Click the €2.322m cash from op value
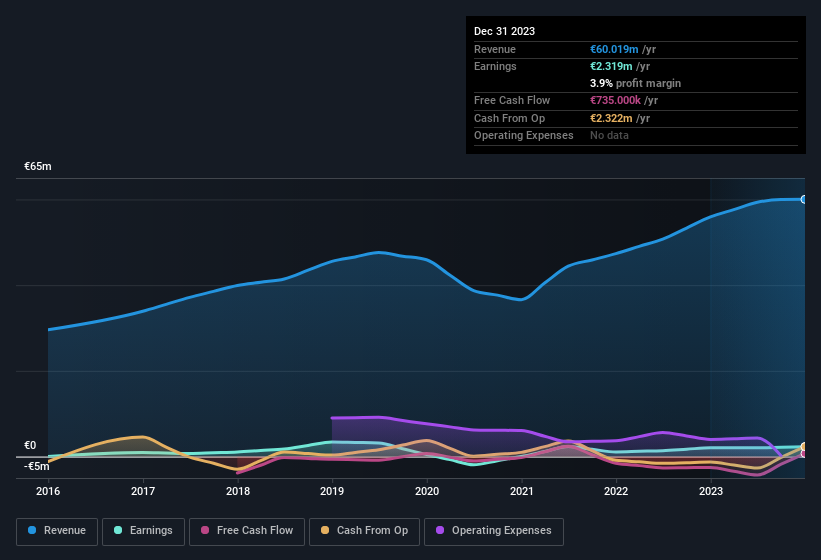Screen dimensions: 821x560 click(x=611, y=118)
